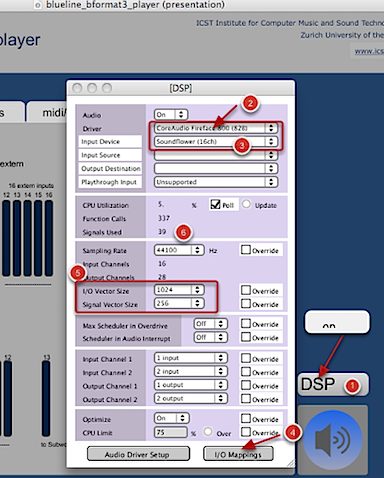Open the DSP settings button
Viewport: 384px width, 478px height.
coord(333,384)
